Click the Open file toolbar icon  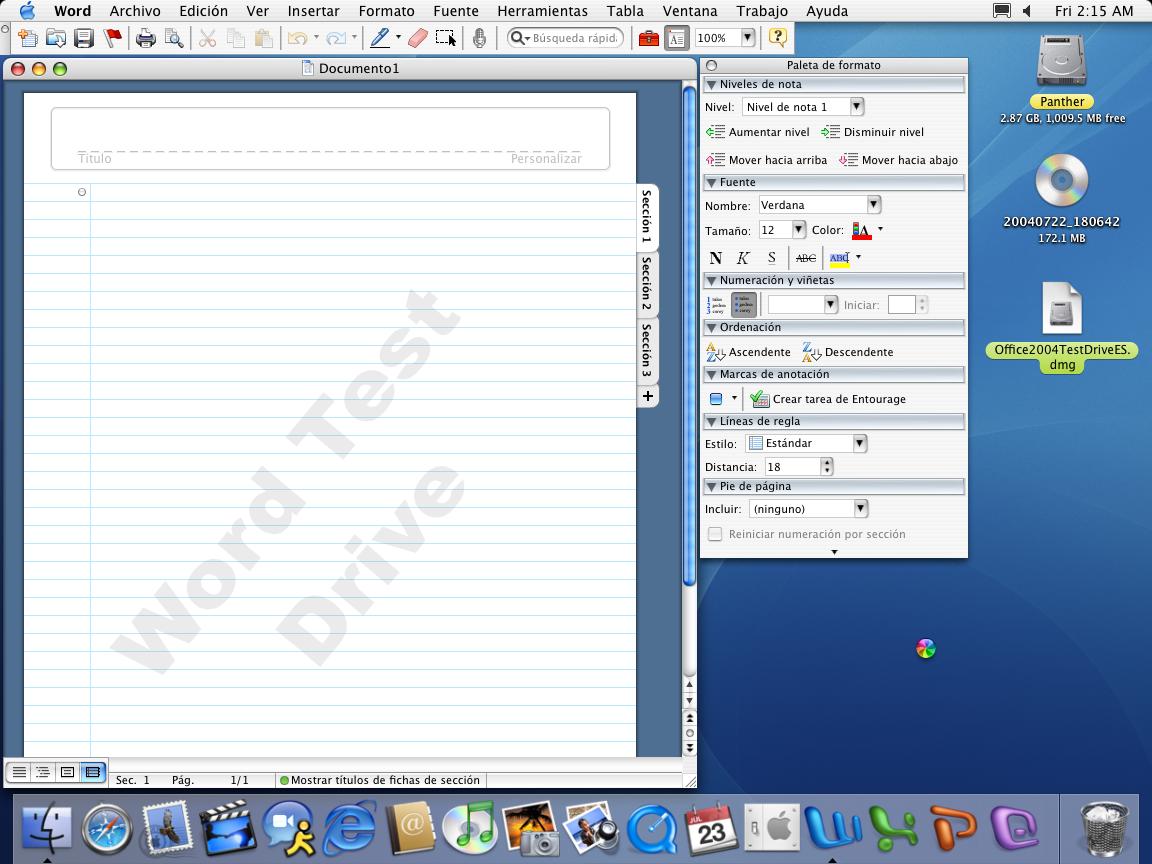(56, 37)
